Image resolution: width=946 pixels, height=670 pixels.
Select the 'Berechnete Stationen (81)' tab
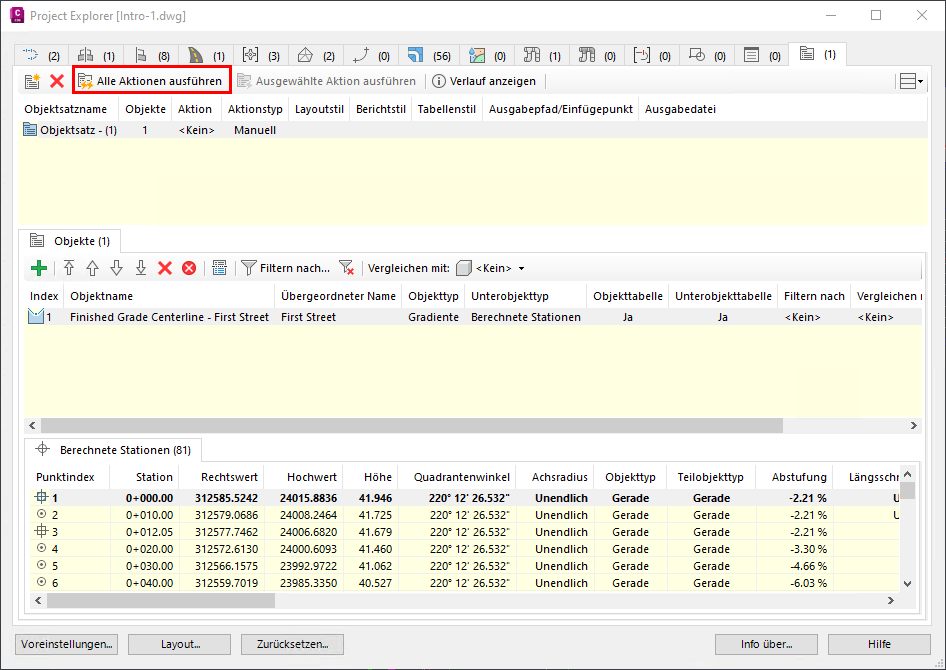pyautogui.click(x=113, y=449)
